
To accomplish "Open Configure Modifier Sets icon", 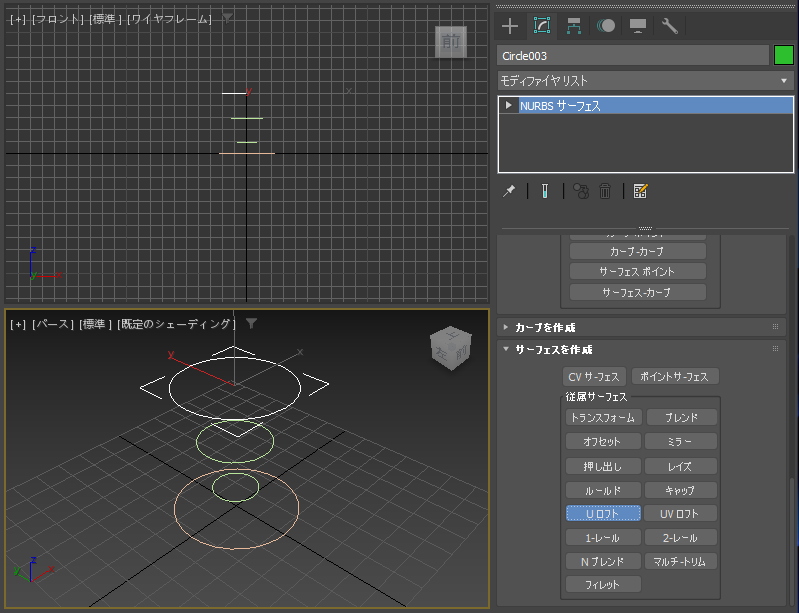I will pos(640,191).
